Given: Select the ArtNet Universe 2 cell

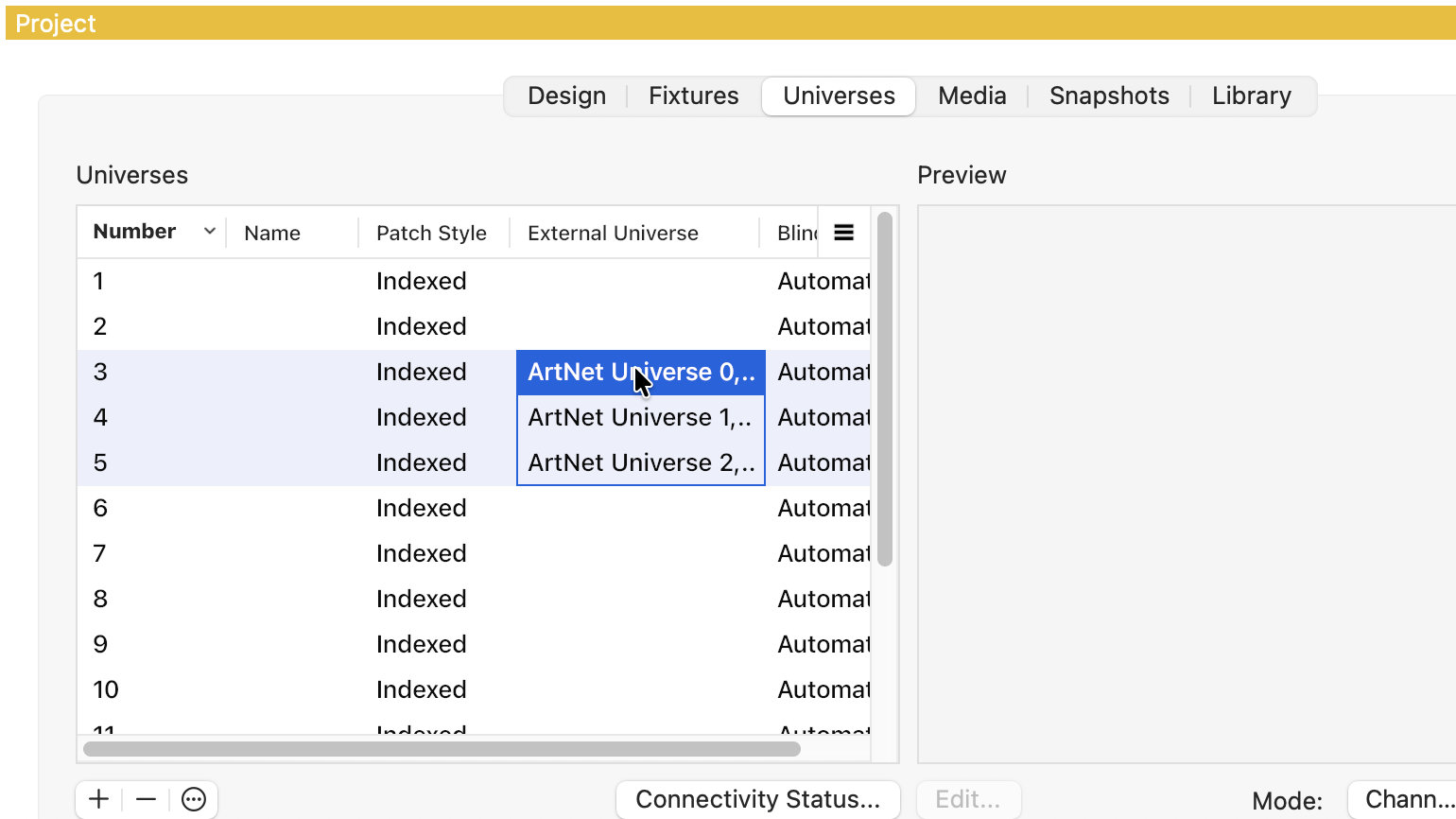Looking at the screenshot, I should point(640,462).
